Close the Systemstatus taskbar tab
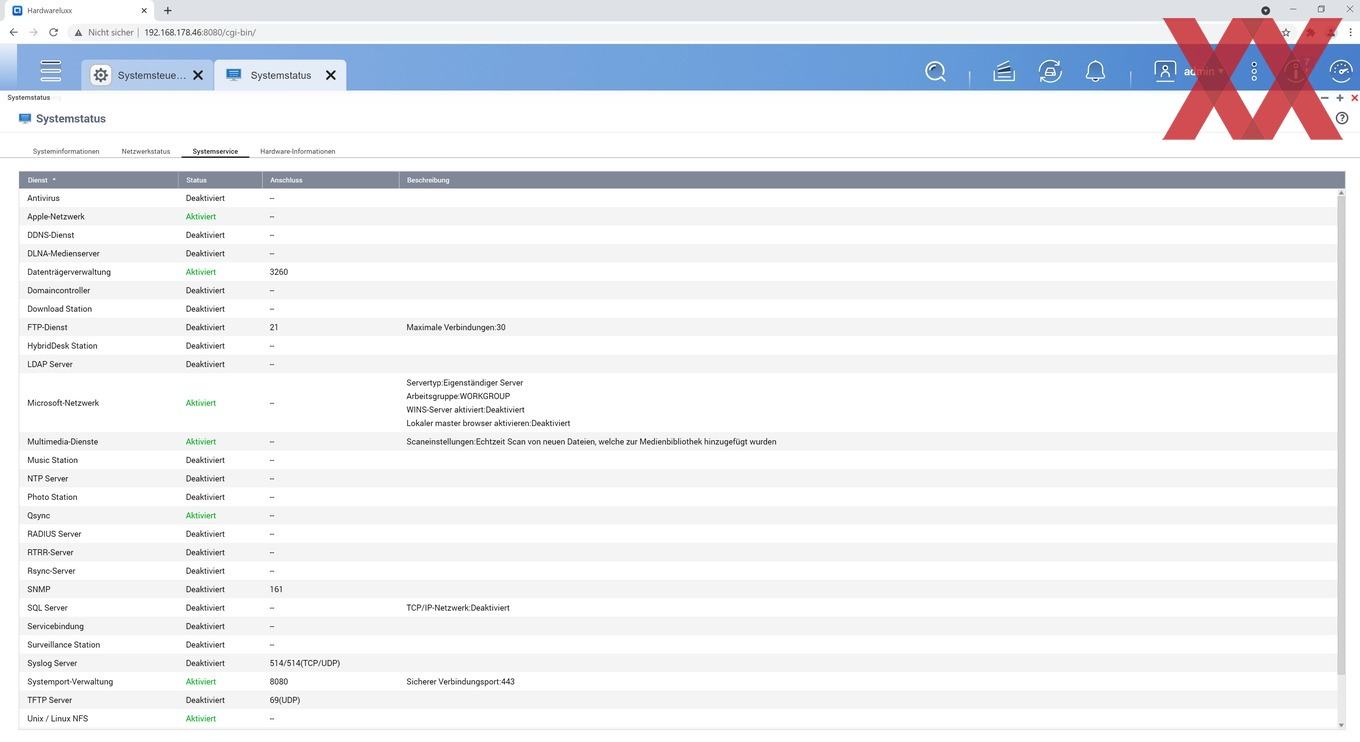The image size is (1360, 742). click(331, 75)
